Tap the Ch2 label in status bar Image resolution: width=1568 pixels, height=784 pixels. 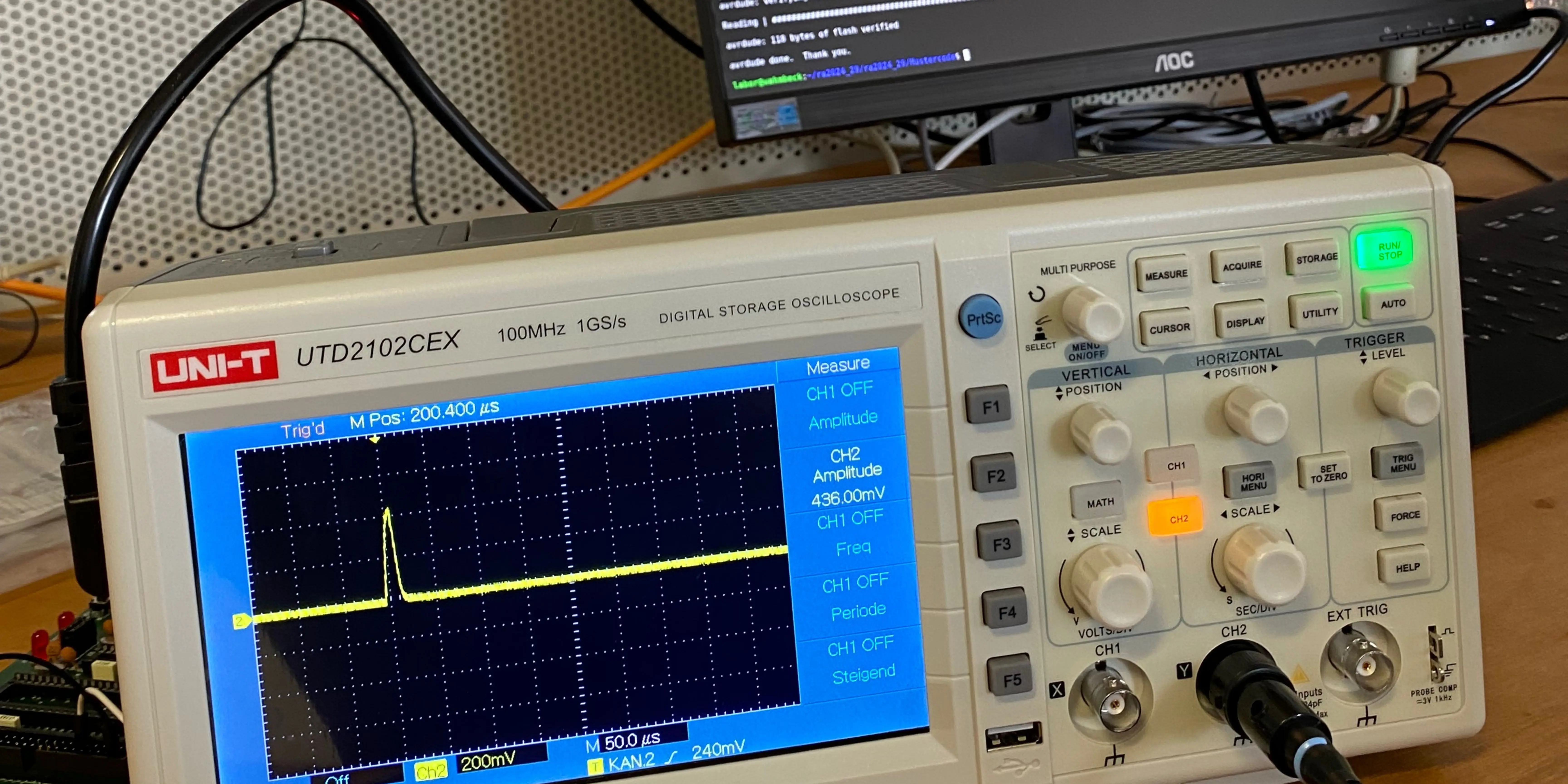431,771
